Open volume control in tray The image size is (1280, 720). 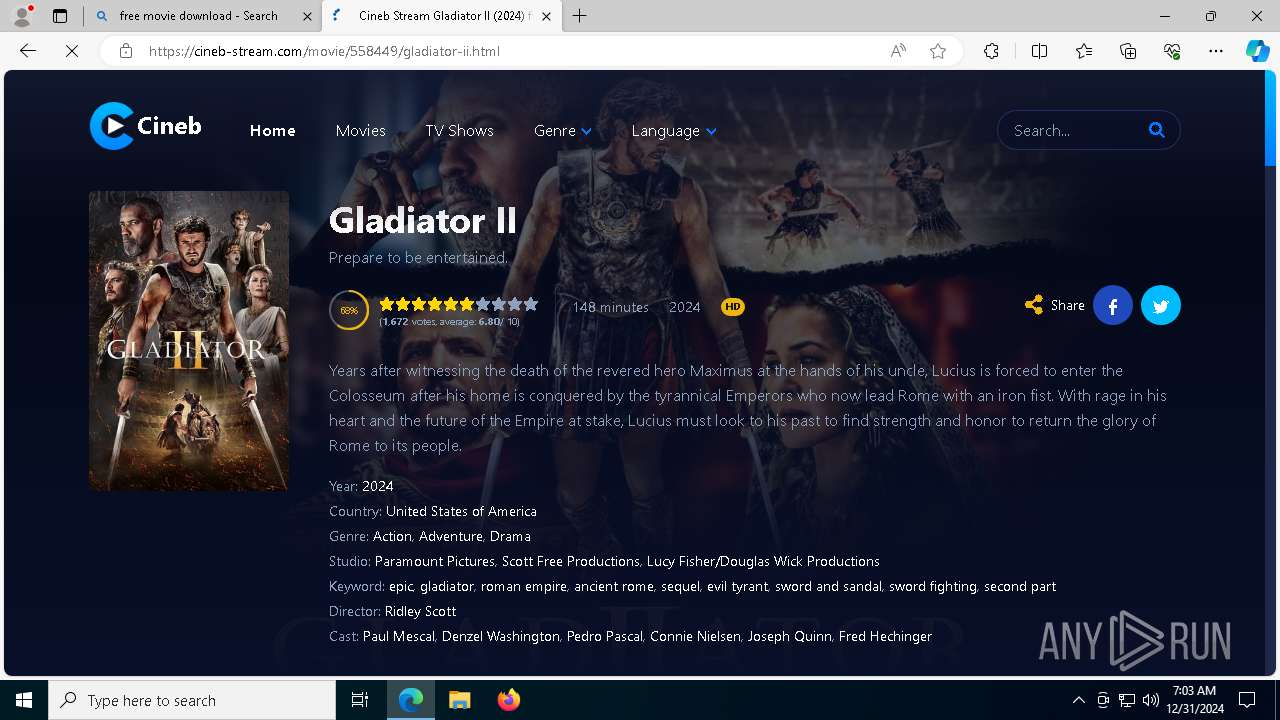pyautogui.click(x=1150, y=700)
